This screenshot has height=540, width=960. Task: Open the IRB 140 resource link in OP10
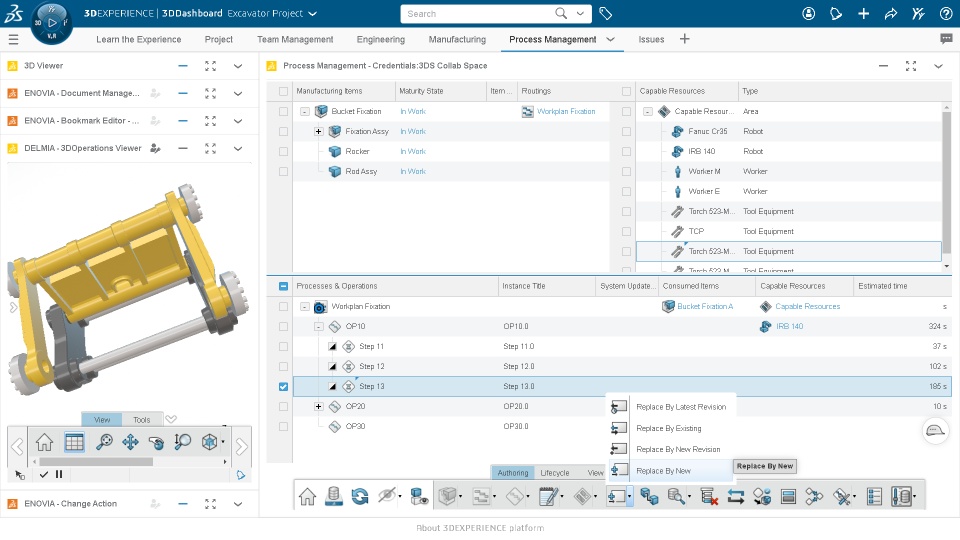coord(789,326)
